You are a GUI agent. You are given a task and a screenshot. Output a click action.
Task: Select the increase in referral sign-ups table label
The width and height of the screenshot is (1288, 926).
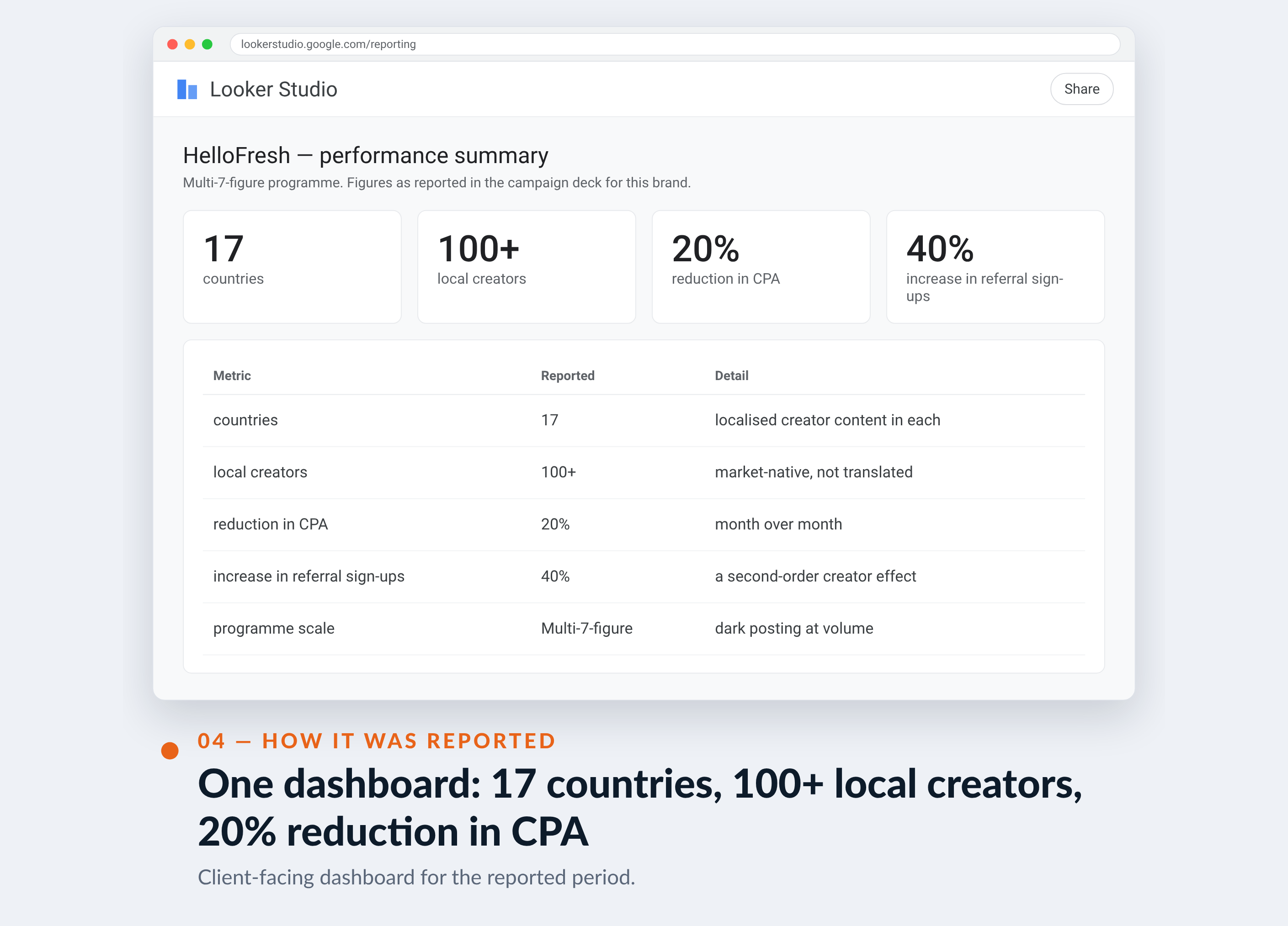(309, 576)
